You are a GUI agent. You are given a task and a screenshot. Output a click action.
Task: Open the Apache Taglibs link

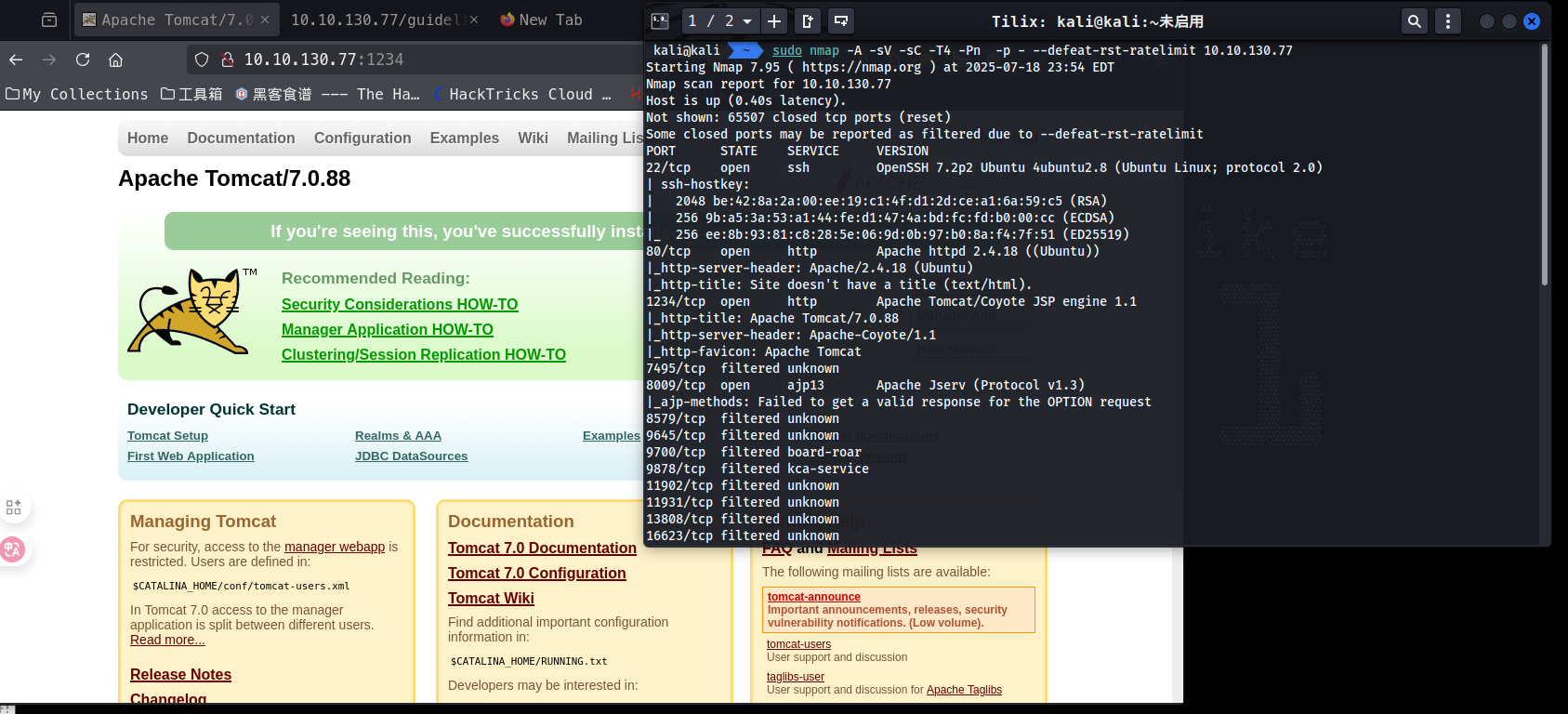tap(964, 690)
